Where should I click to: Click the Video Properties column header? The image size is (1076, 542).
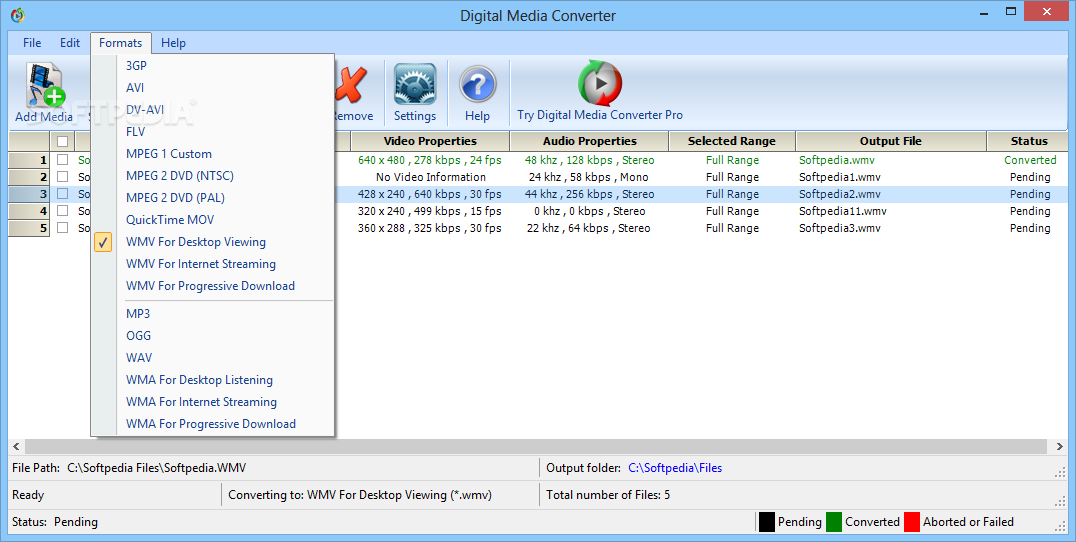point(430,141)
